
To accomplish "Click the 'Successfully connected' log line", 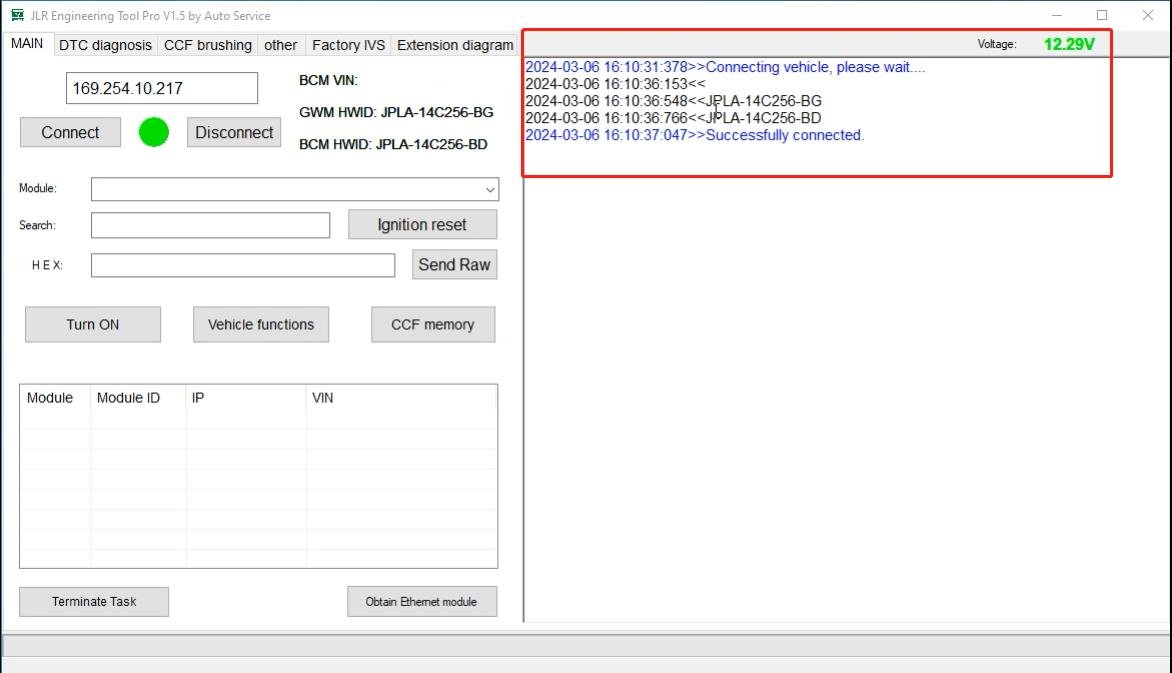I will coord(694,135).
